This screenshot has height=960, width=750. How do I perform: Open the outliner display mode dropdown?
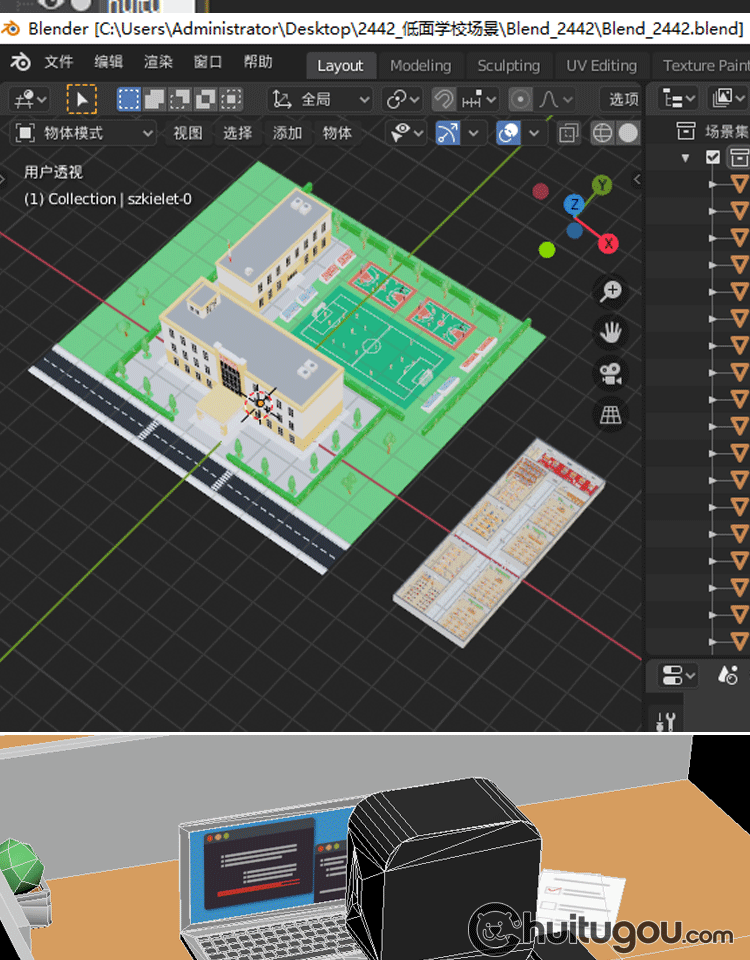click(727, 98)
